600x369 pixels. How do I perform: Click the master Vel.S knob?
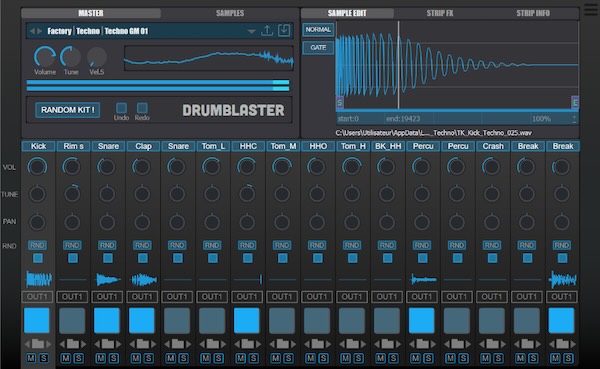[96, 57]
